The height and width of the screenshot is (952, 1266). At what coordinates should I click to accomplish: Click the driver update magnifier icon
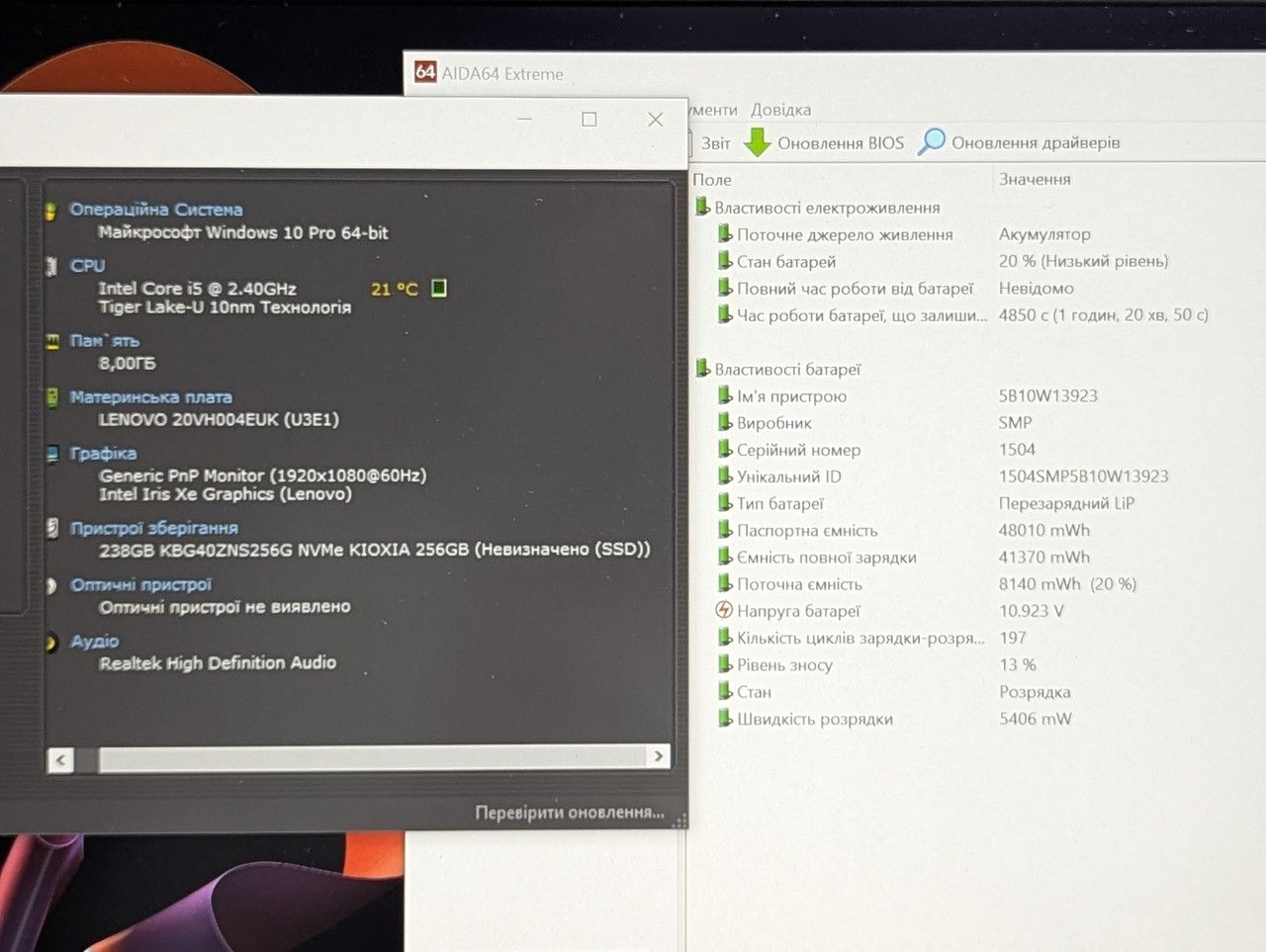932,142
